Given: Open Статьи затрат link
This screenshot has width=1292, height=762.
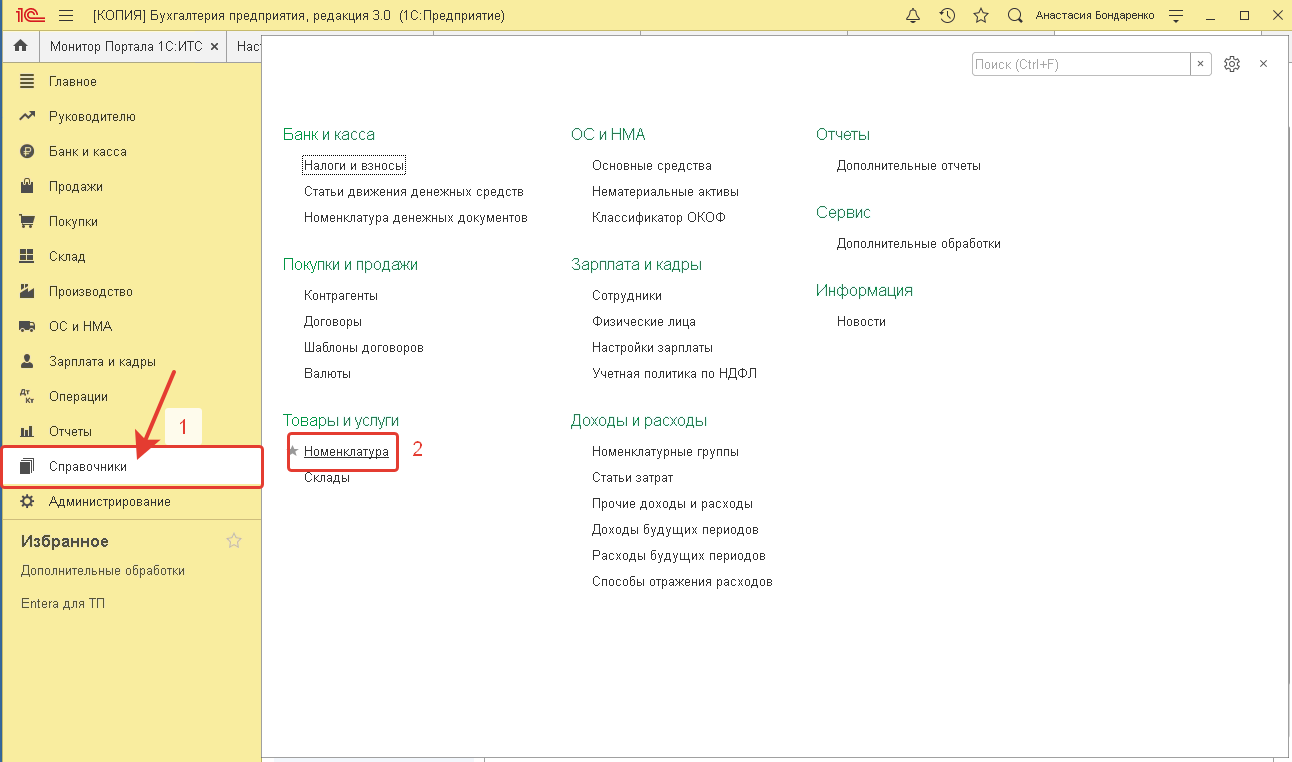Looking at the screenshot, I should (632, 478).
